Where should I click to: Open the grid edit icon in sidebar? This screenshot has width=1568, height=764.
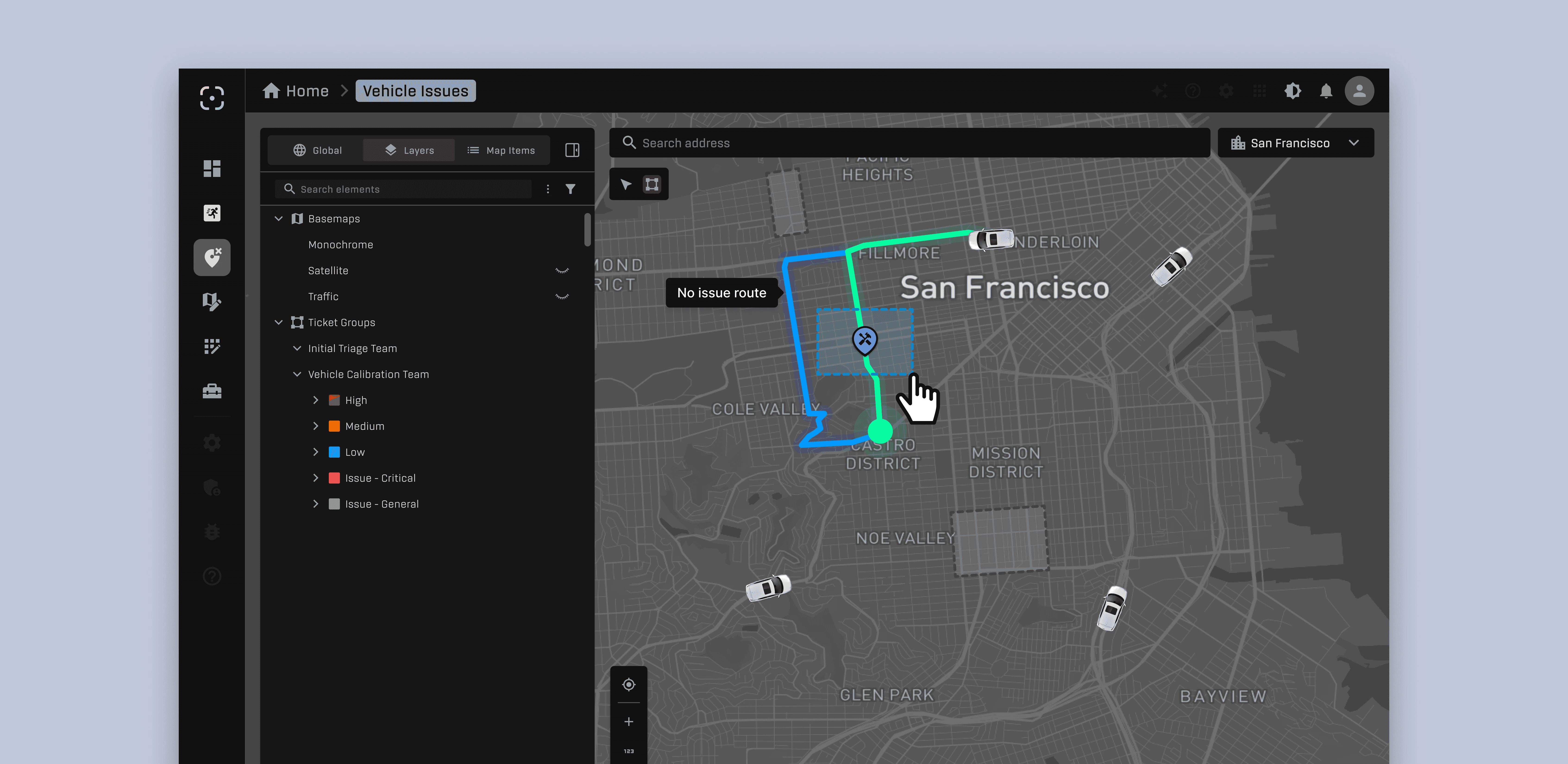coord(212,346)
